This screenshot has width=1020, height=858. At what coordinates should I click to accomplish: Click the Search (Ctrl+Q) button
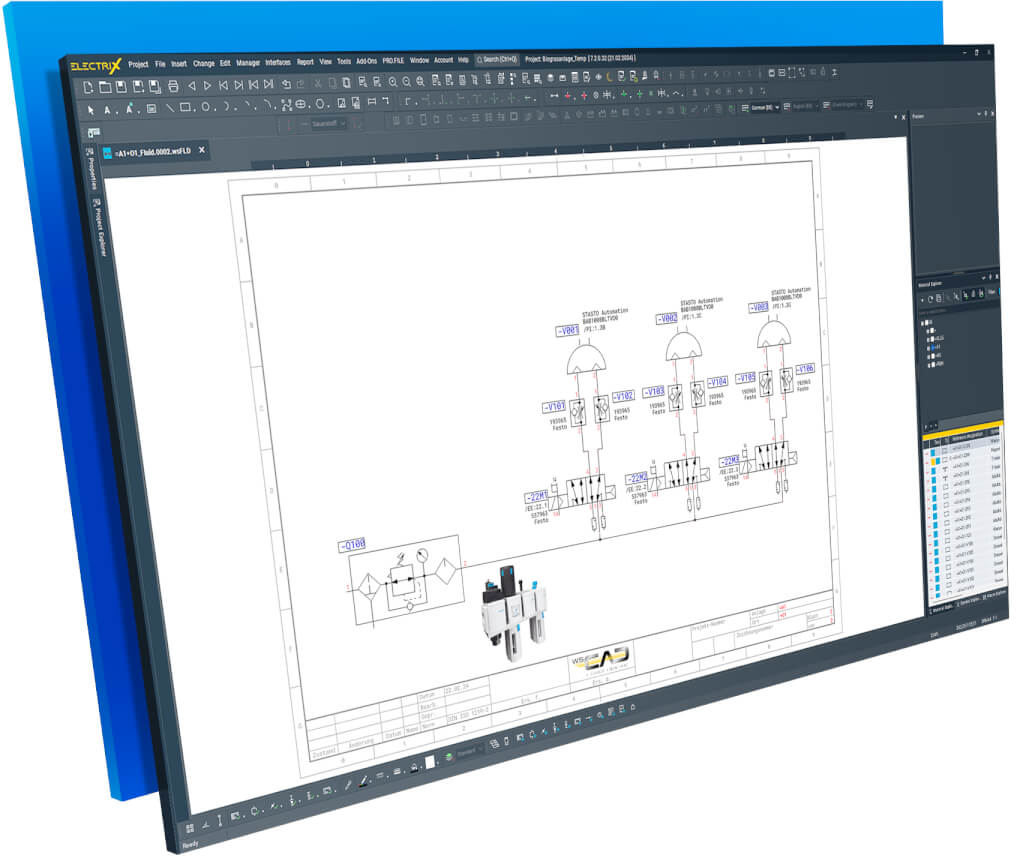[497, 59]
